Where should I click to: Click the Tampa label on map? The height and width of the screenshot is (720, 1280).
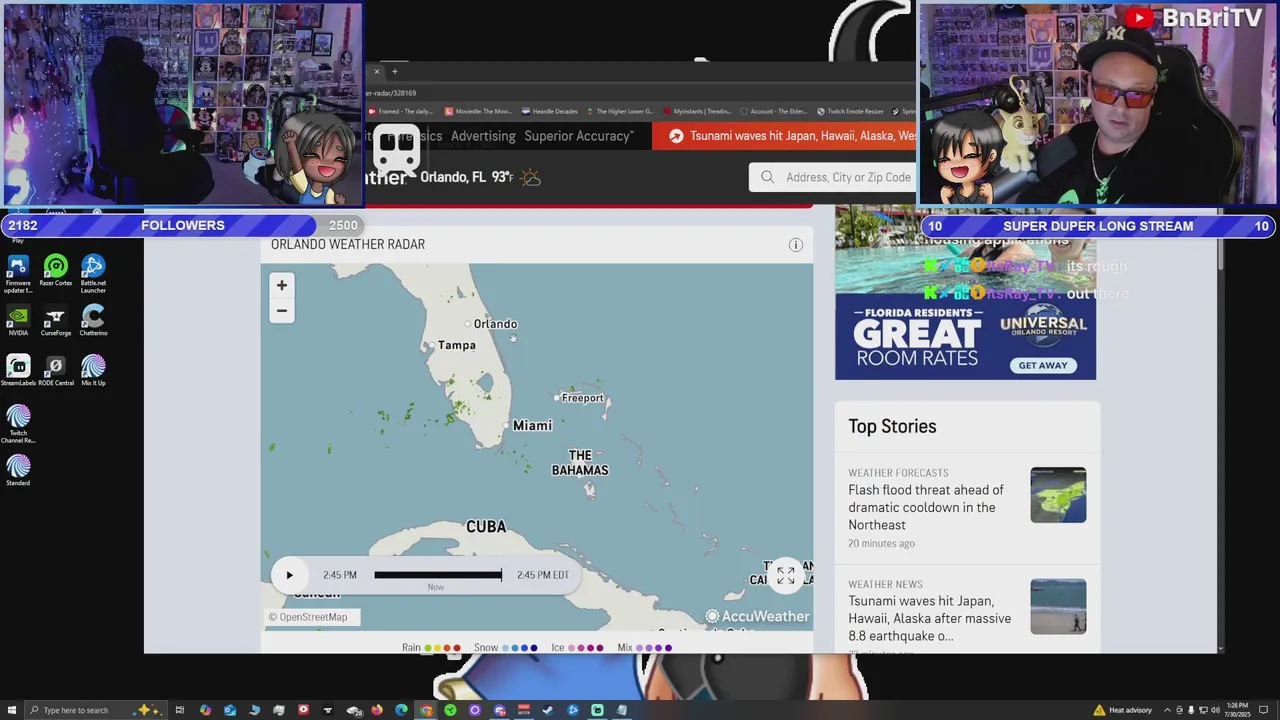pos(456,345)
